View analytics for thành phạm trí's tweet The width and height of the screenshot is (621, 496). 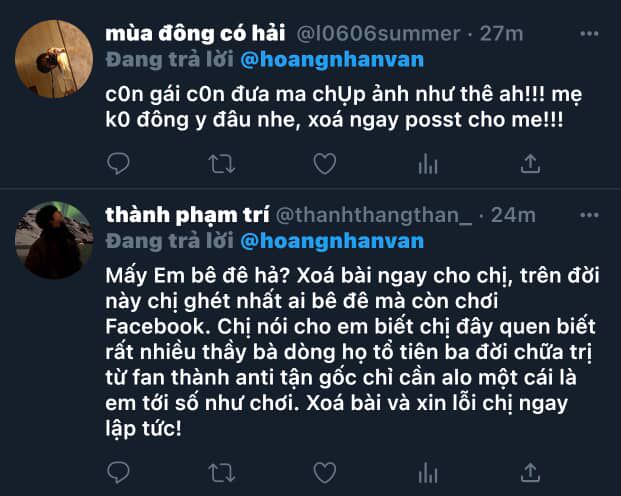click(428, 472)
